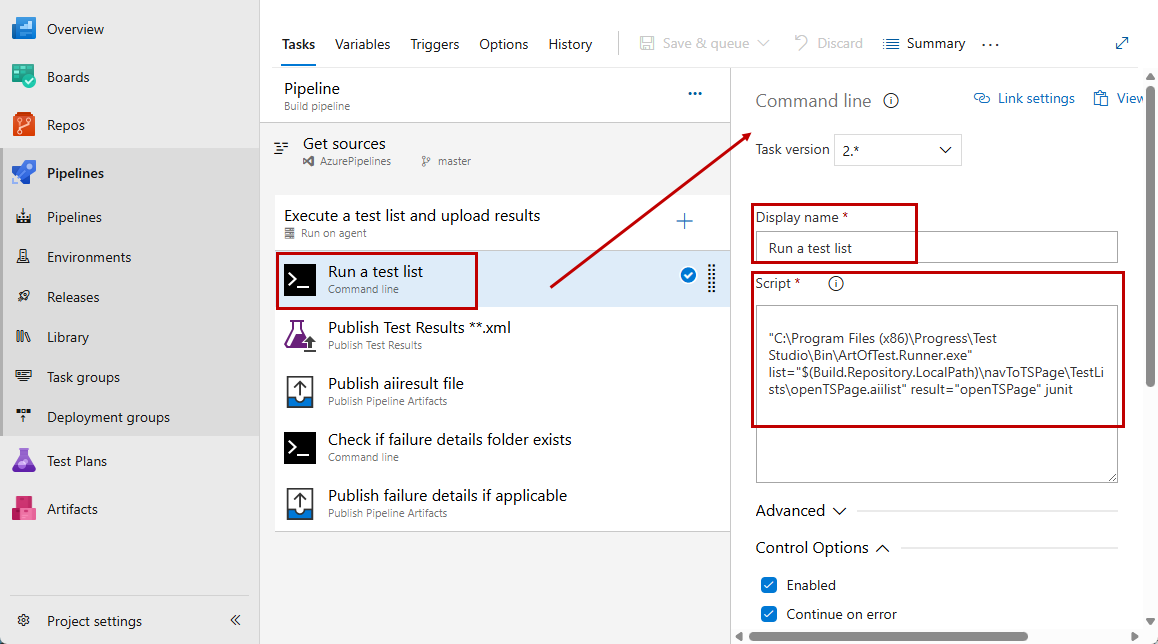1158x644 pixels.
Task: Open the Save & queue dropdown chevron
Action: click(764, 44)
